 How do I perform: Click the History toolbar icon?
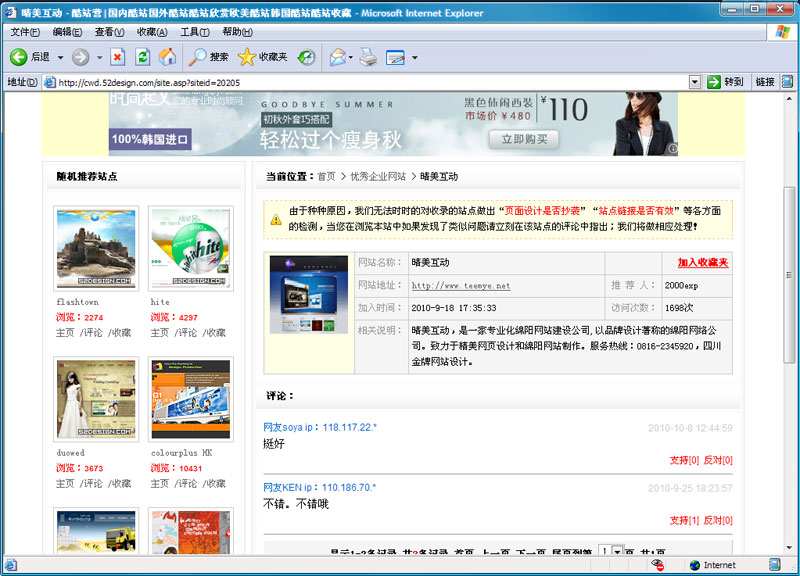point(307,57)
